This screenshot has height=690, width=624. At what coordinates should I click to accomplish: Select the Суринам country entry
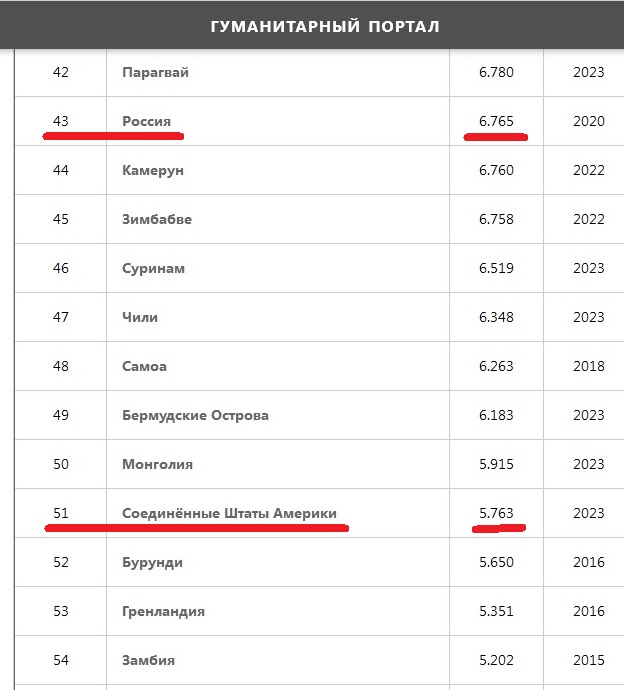[153, 268]
